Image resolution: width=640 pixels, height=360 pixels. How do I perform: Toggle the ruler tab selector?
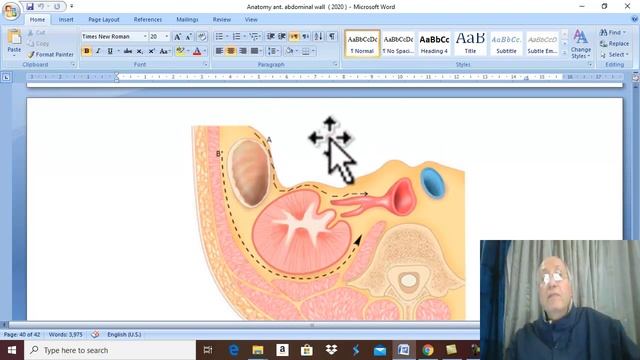6,77
